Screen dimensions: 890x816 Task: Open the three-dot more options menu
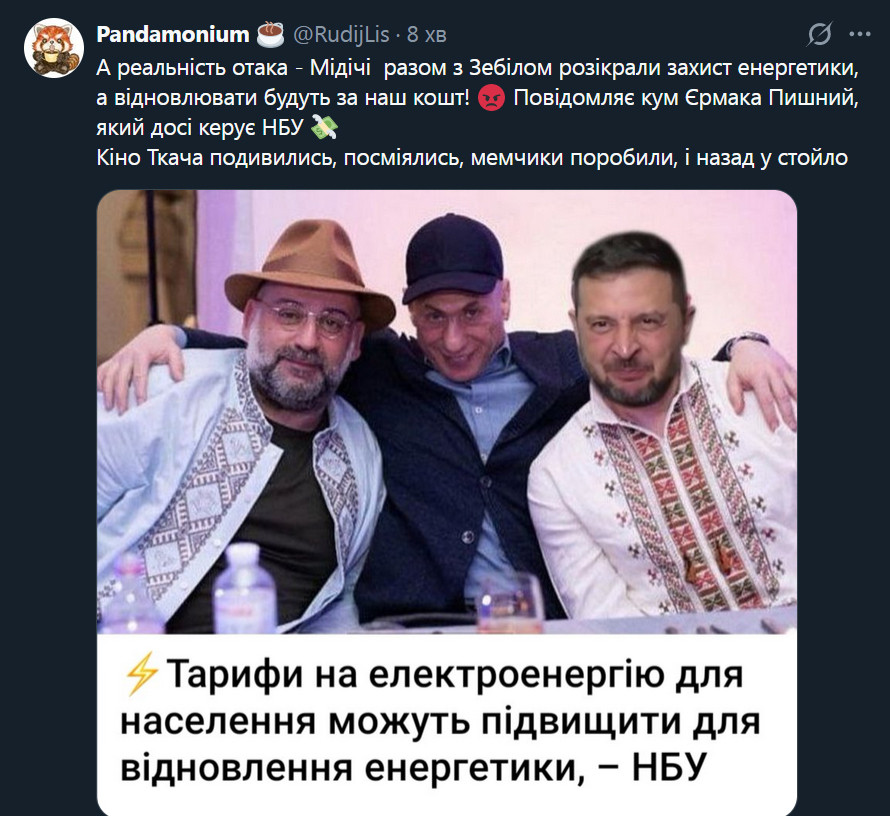point(859,34)
